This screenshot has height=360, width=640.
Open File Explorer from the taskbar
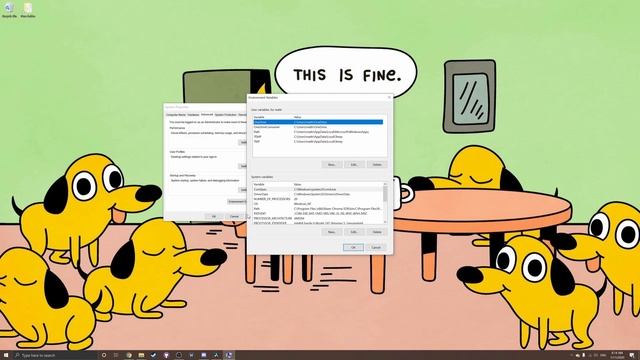point(141,355)
